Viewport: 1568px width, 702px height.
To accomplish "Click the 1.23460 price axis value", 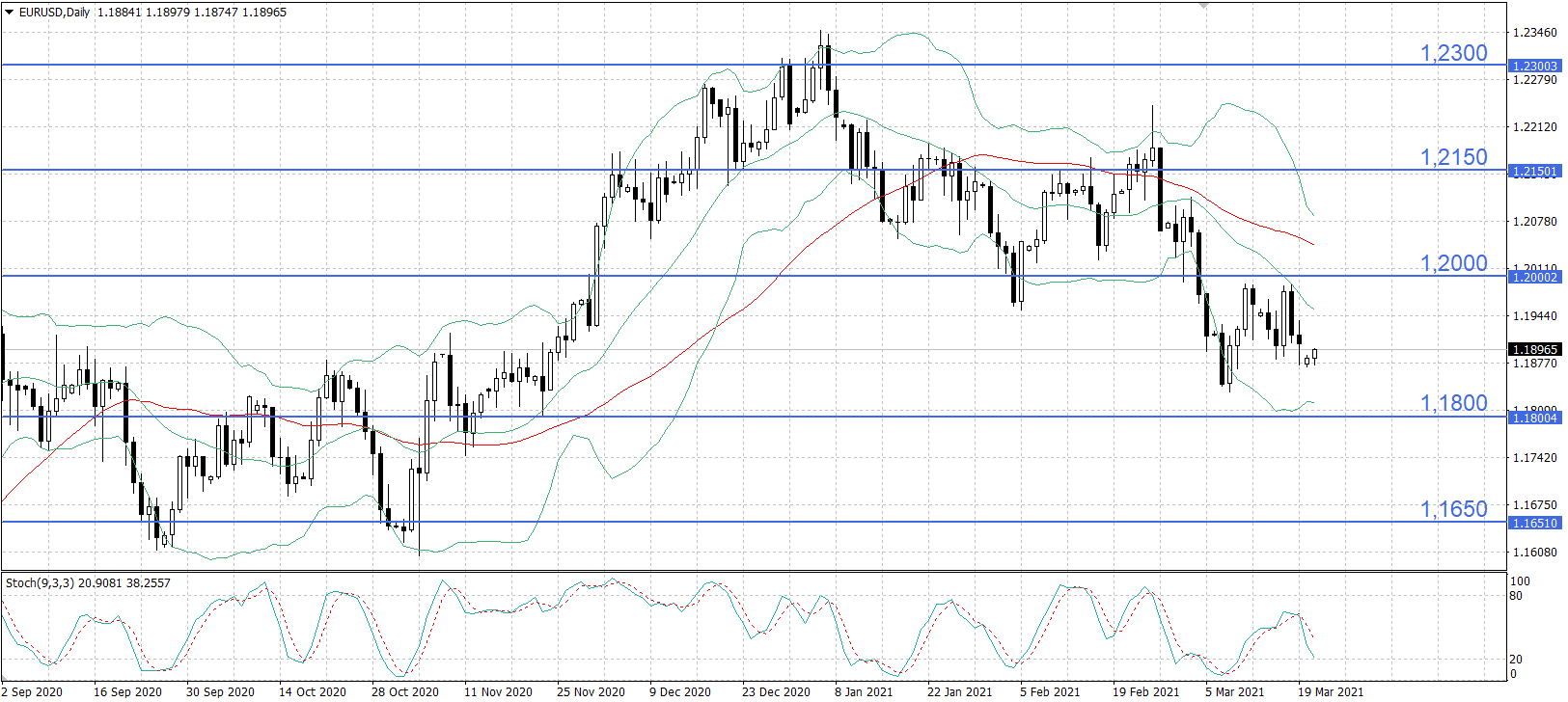I will point(1534,33).
